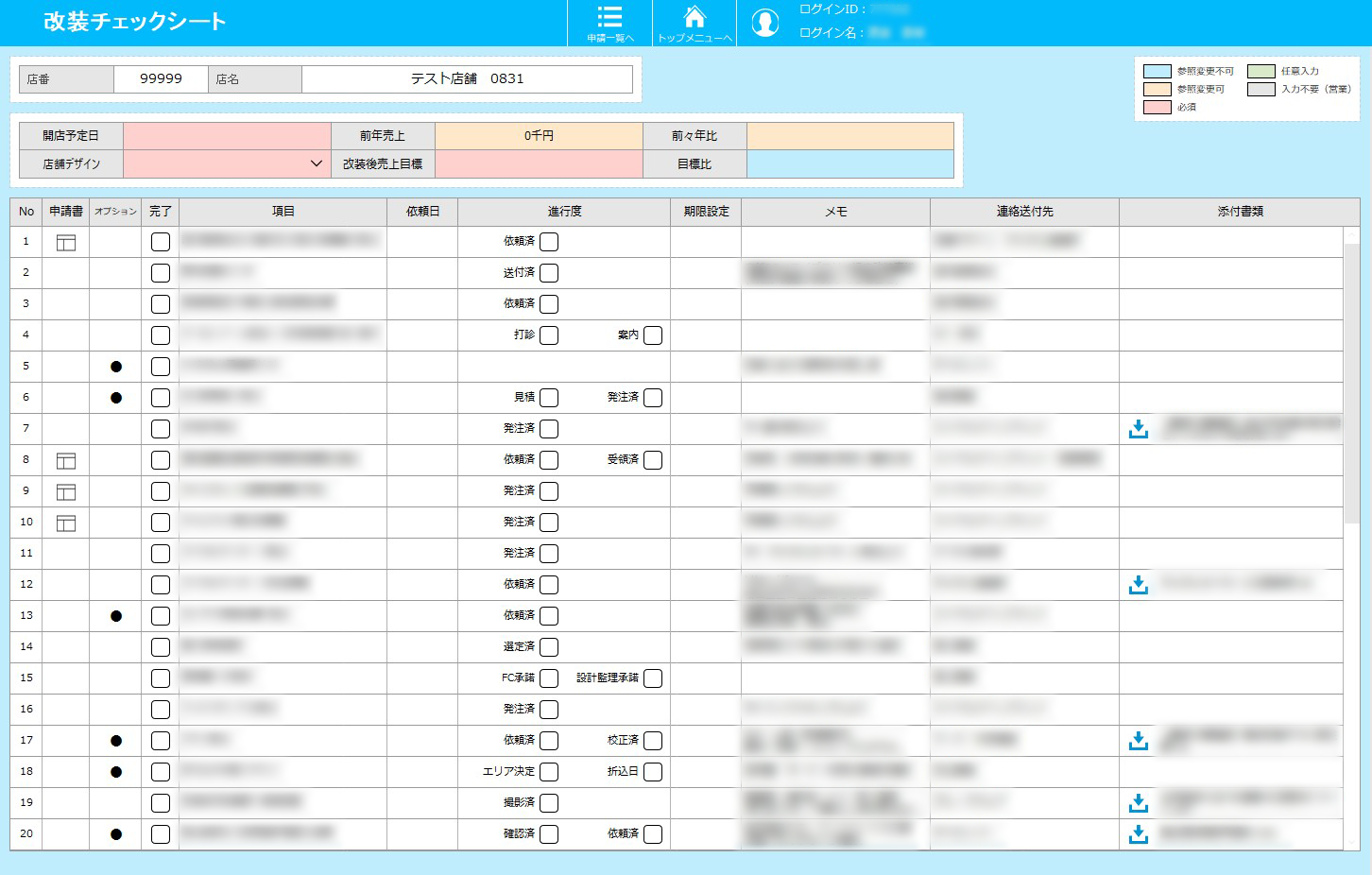Download the attachment in row 7
1372x875 pixels.
coord(1139,429)
